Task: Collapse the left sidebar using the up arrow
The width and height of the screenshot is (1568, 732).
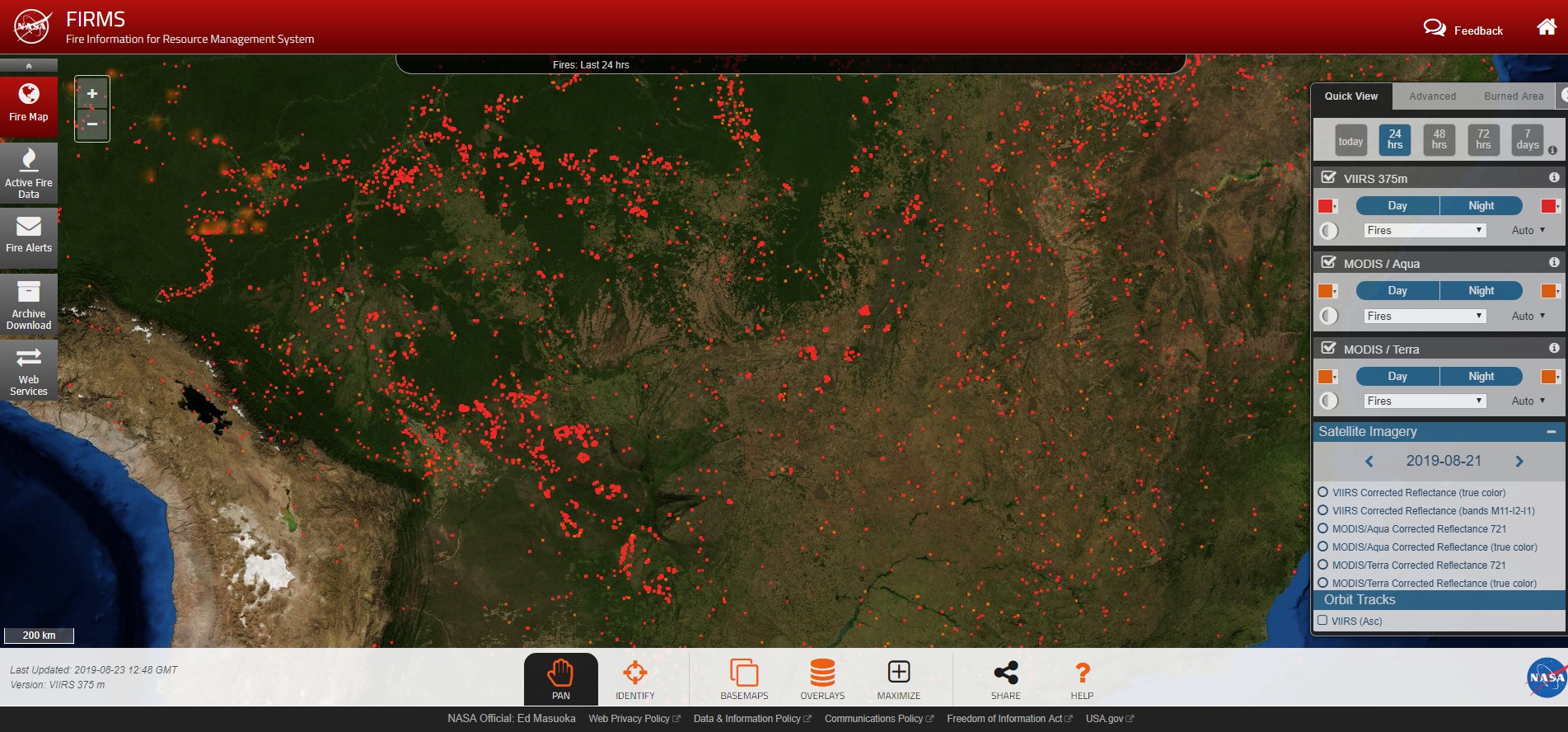Action: point(29,66)
